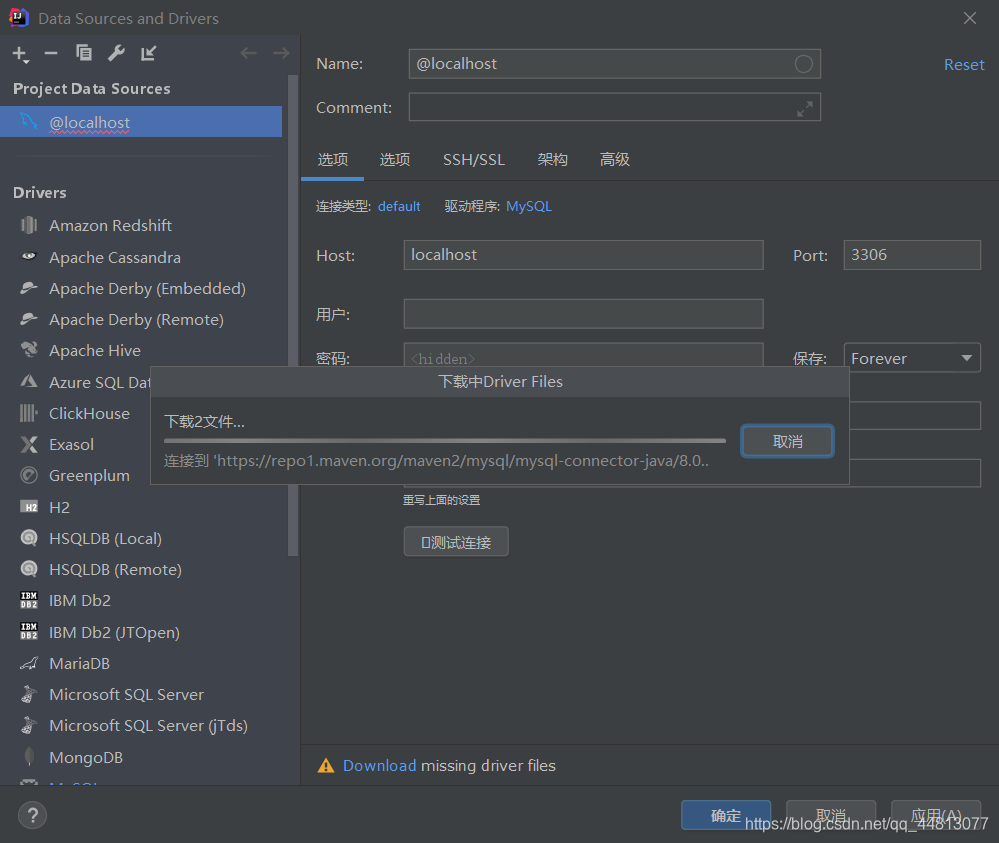Duplicate the selected data source
The image size is (999, 843).
tap(83, 53)
